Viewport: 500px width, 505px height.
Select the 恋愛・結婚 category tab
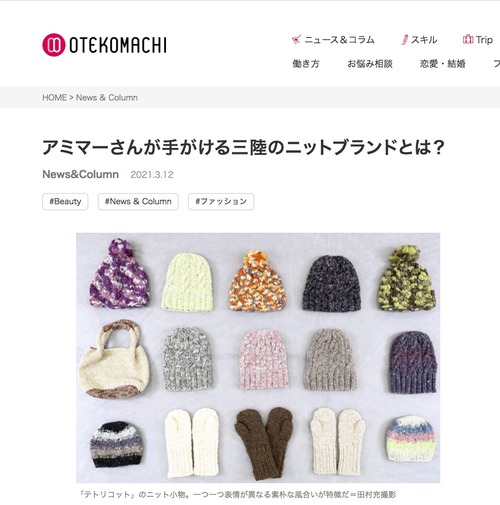coord(442,64)
